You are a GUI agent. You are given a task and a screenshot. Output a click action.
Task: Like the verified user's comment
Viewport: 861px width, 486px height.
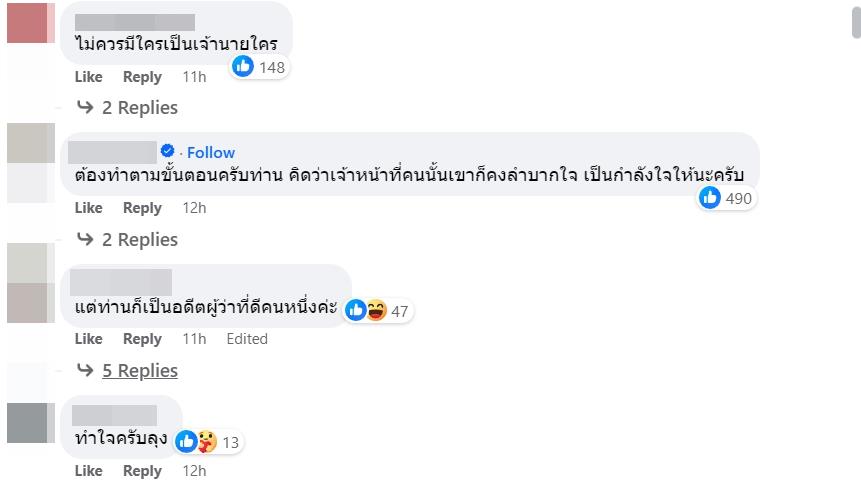[88, 208]
